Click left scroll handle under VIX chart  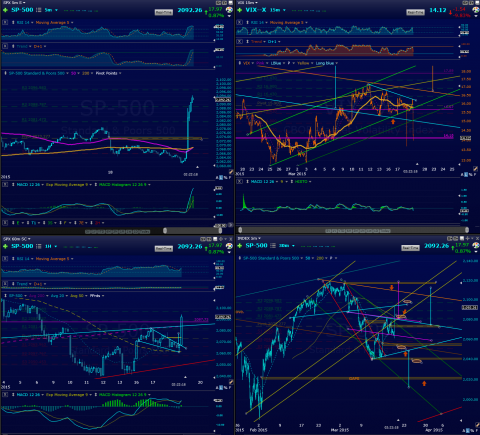pos(240,230)
